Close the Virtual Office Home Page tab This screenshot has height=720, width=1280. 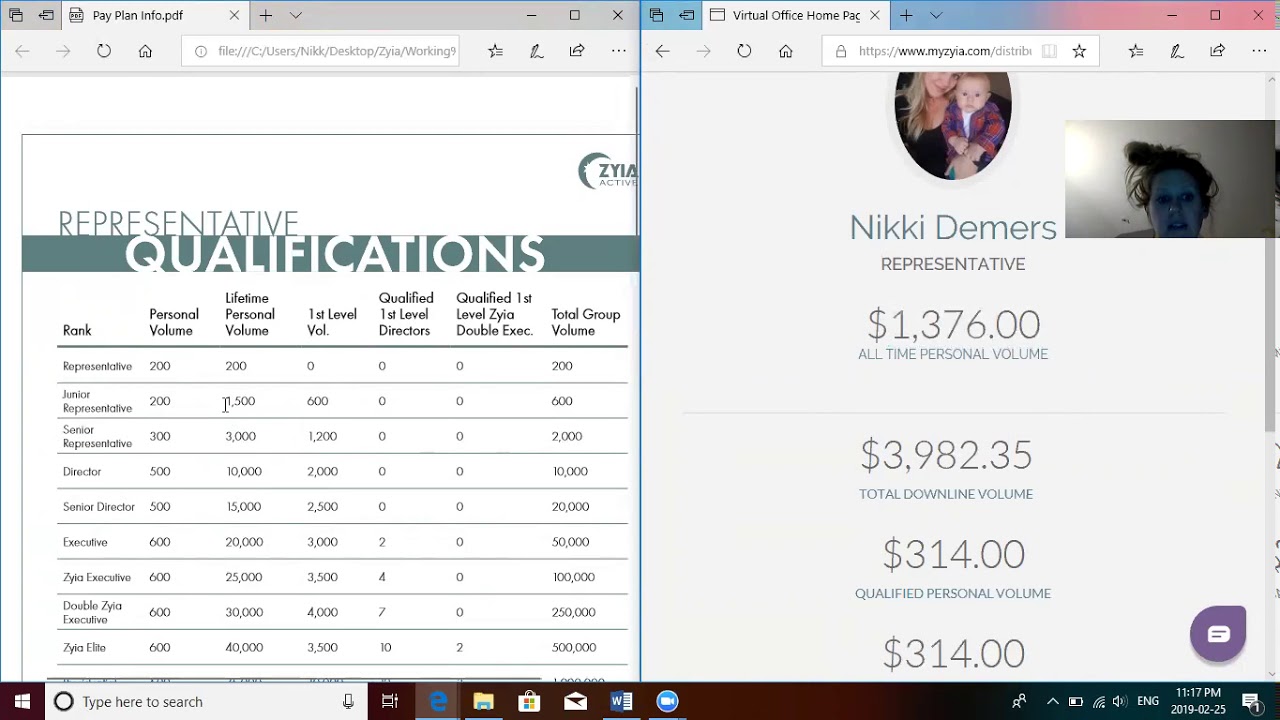point(875,15)
